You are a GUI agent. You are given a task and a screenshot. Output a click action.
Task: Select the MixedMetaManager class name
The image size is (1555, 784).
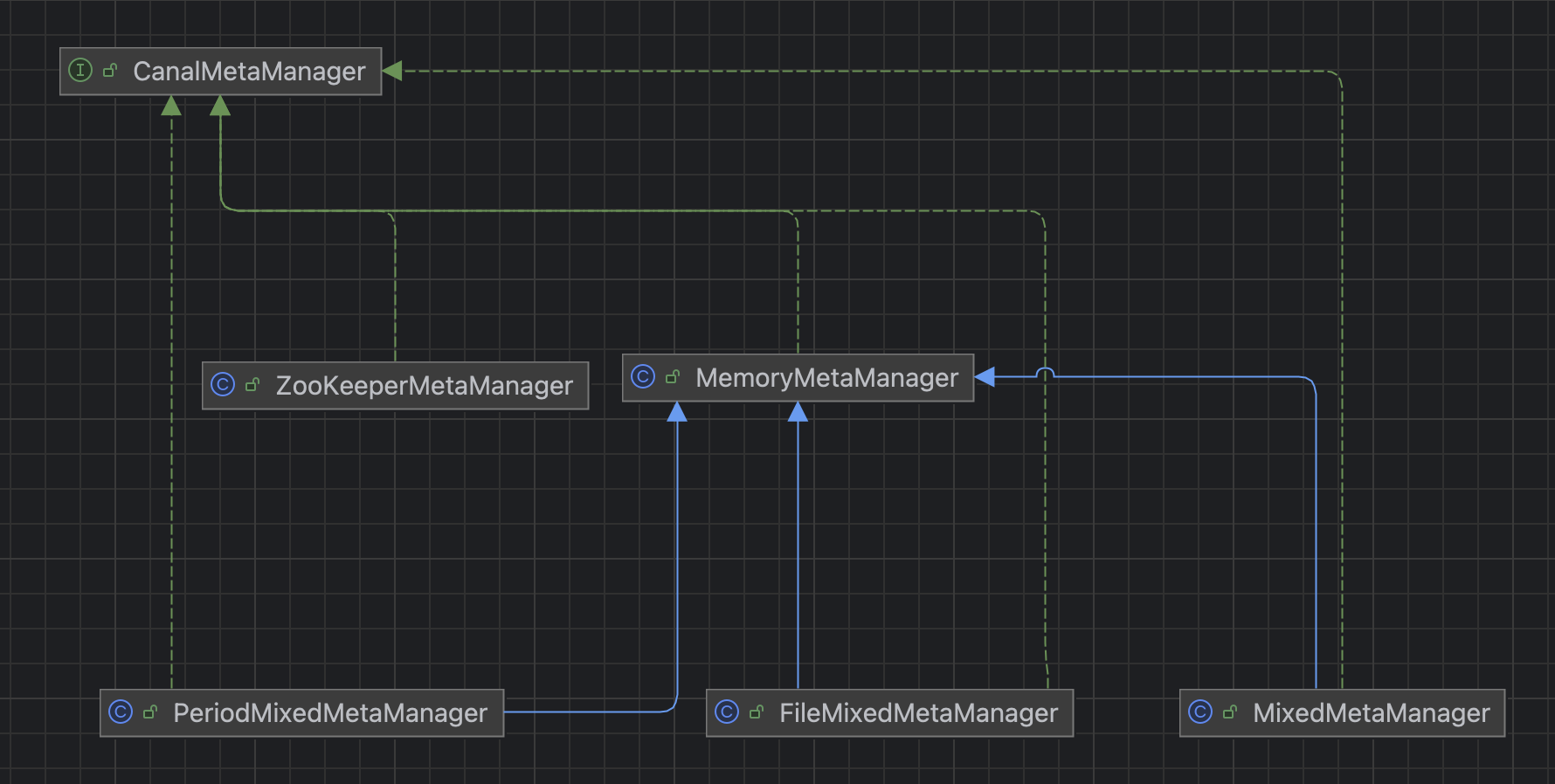point(1371,713)
